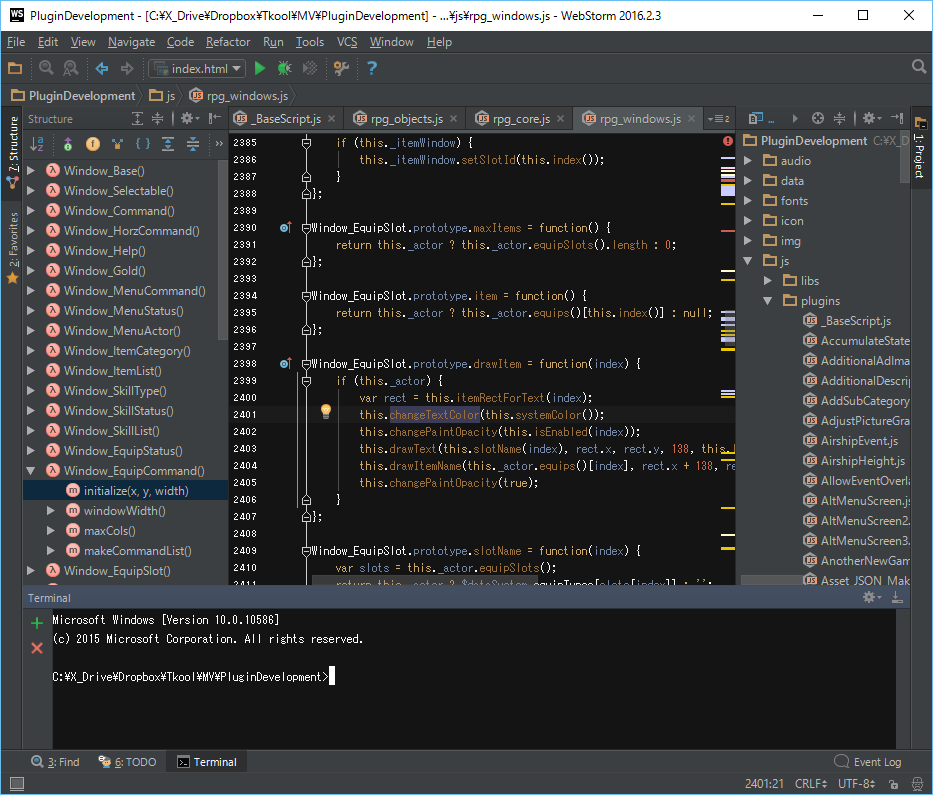Click the coverage run icon in toolbar

coord(309,68)
